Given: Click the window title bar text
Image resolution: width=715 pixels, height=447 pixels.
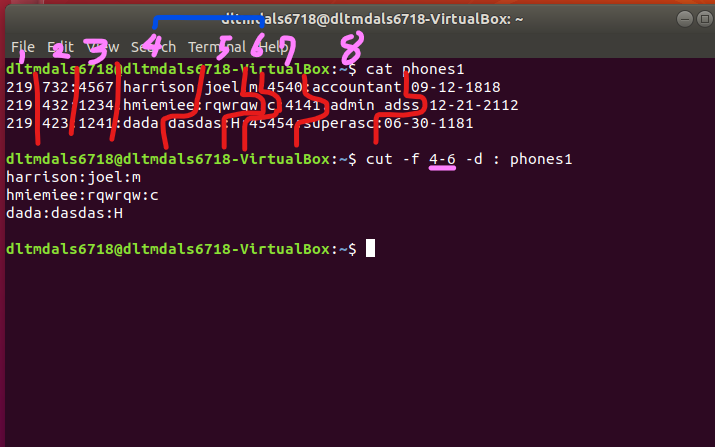Looking at the screenshot, I should pos(372,19).
